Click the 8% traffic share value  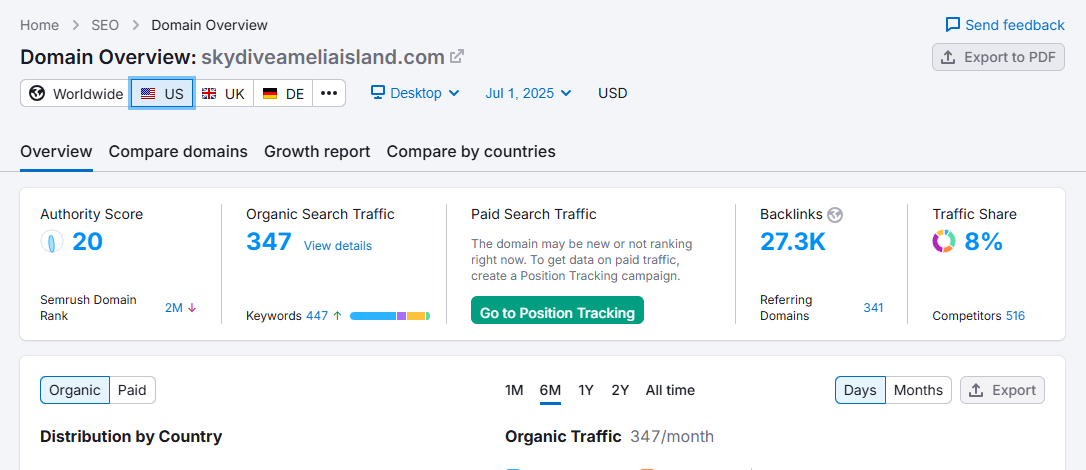pyautogui.click(x=983, y=242)
